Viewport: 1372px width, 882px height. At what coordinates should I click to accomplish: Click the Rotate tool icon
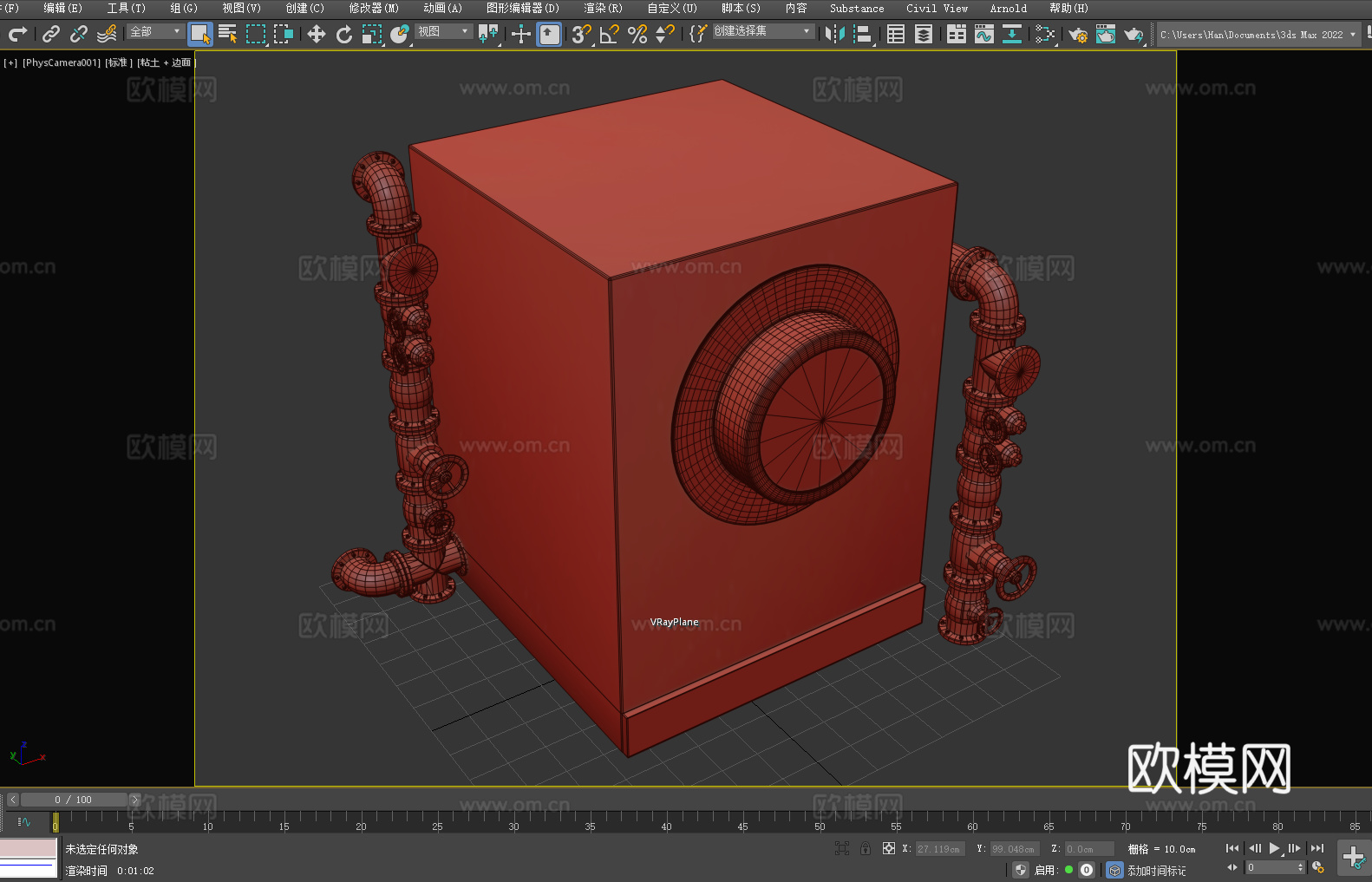[x=344, y=34]
